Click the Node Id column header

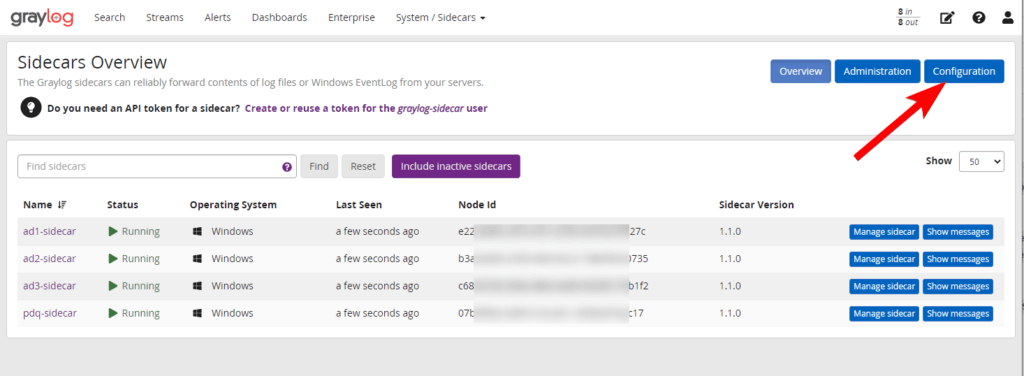477,205
